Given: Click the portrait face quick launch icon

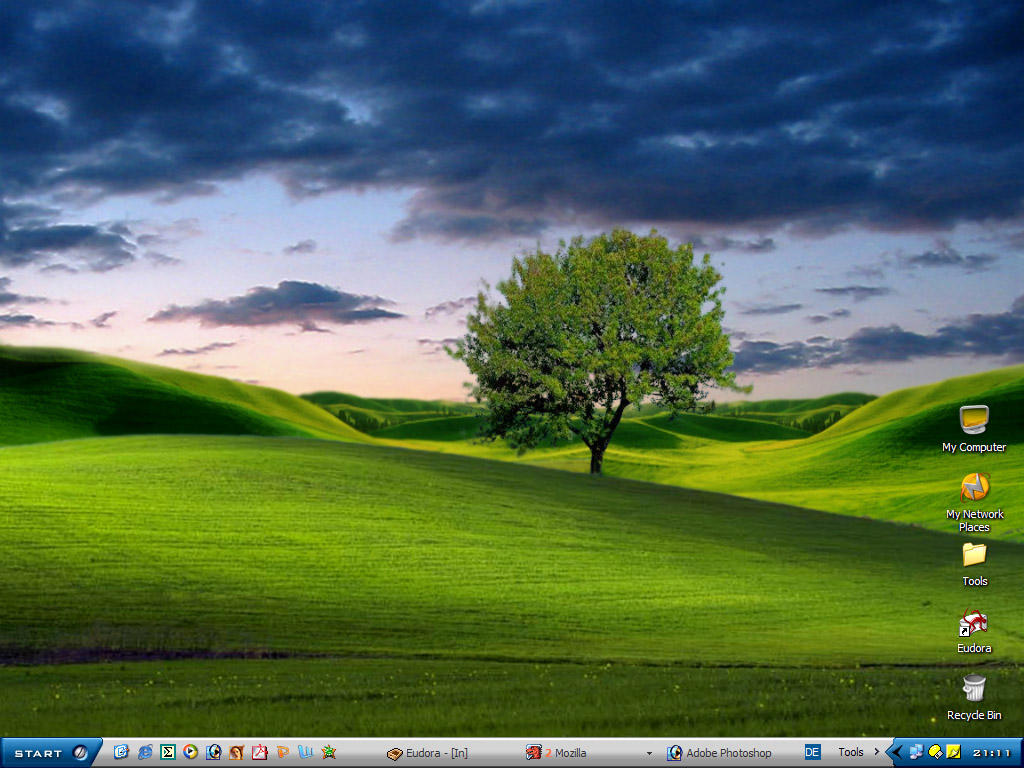Looking at the screenshot, I should click(x=236, y=752).
